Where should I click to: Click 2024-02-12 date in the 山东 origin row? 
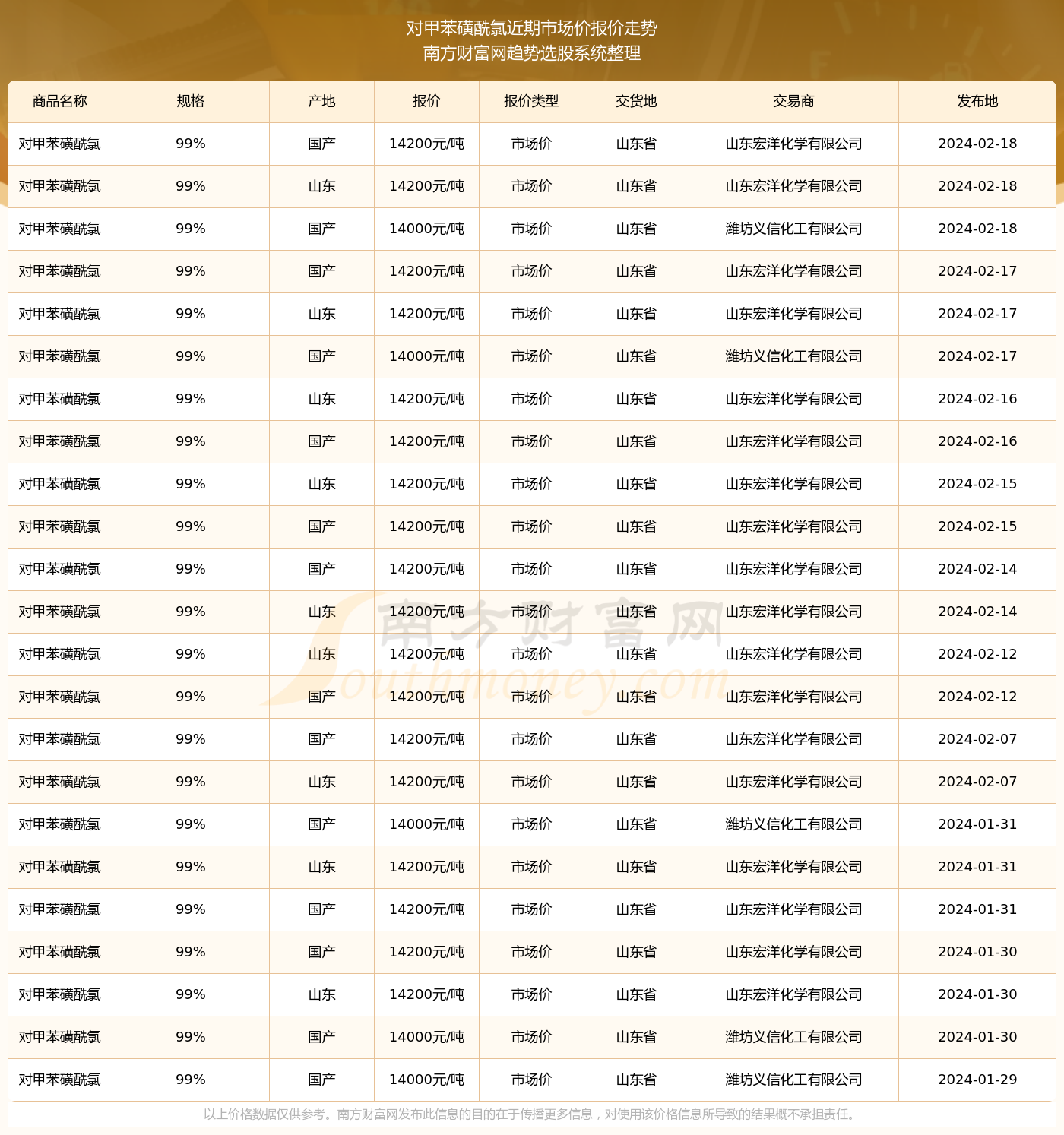coord(977,654)
